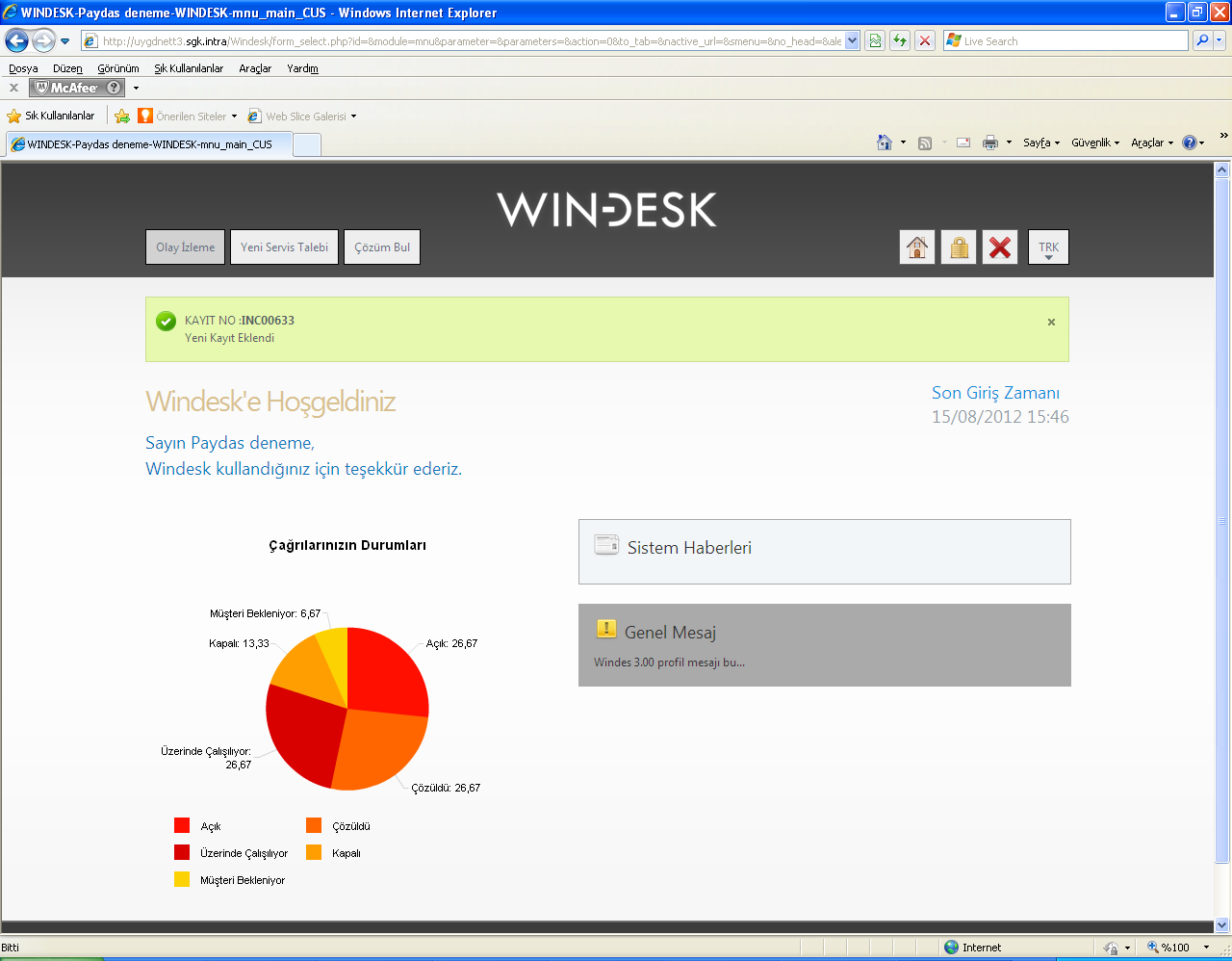Open the Dosya menu

click(x=23, y=68)
